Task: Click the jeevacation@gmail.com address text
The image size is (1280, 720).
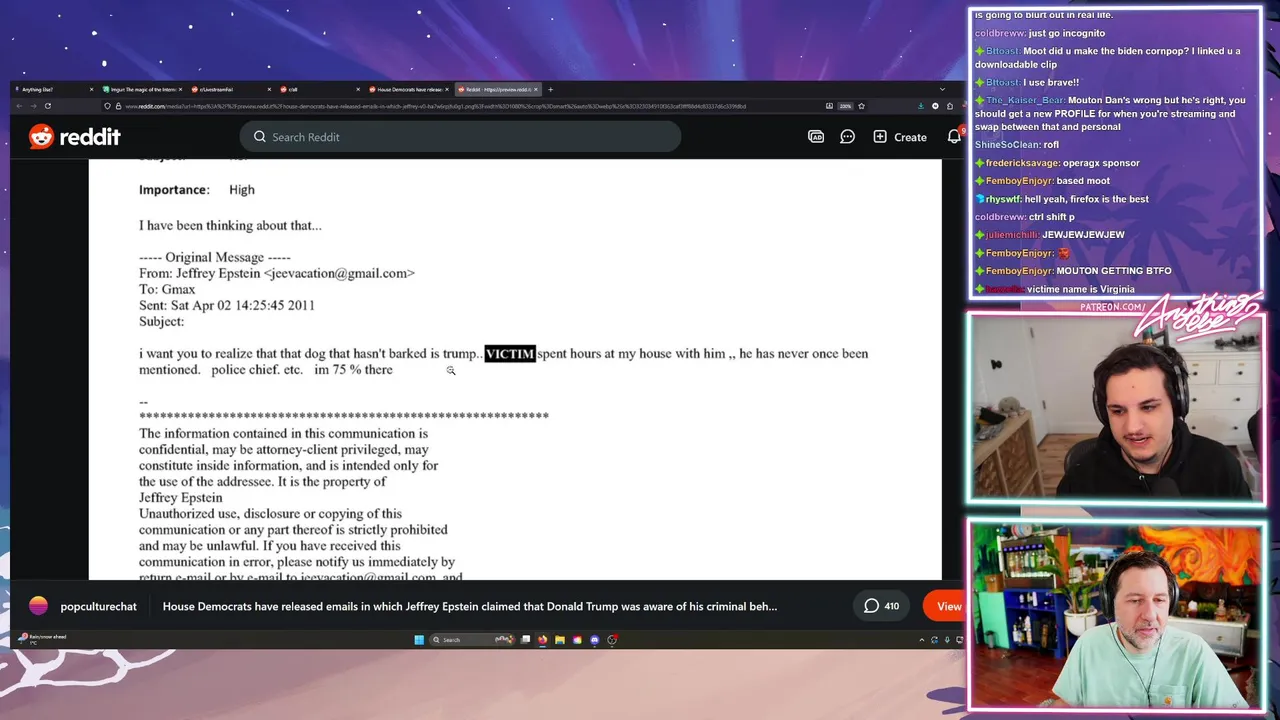Action: click(339, 273)
